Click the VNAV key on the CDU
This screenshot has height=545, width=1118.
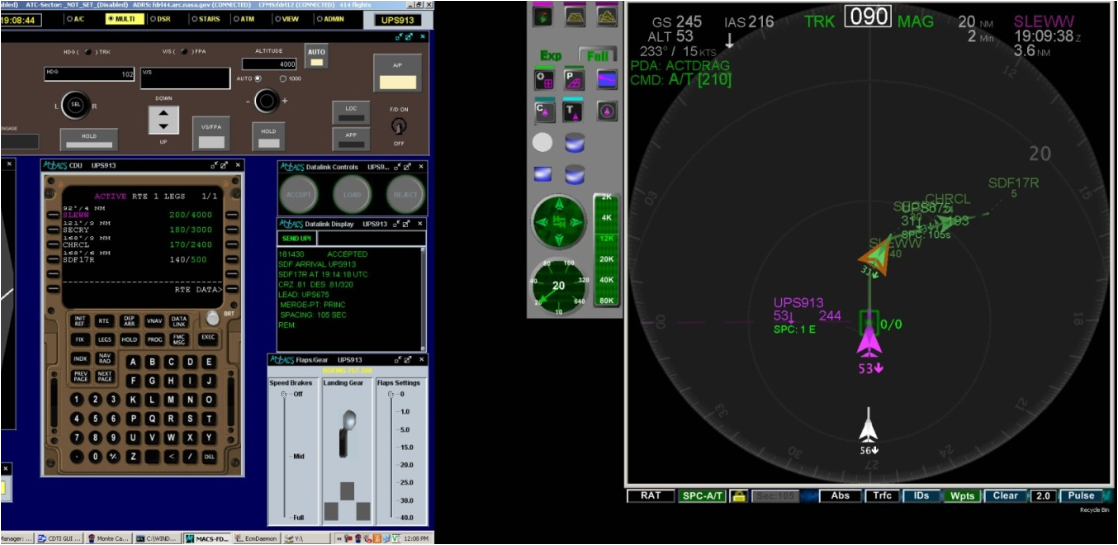(154, 321)
